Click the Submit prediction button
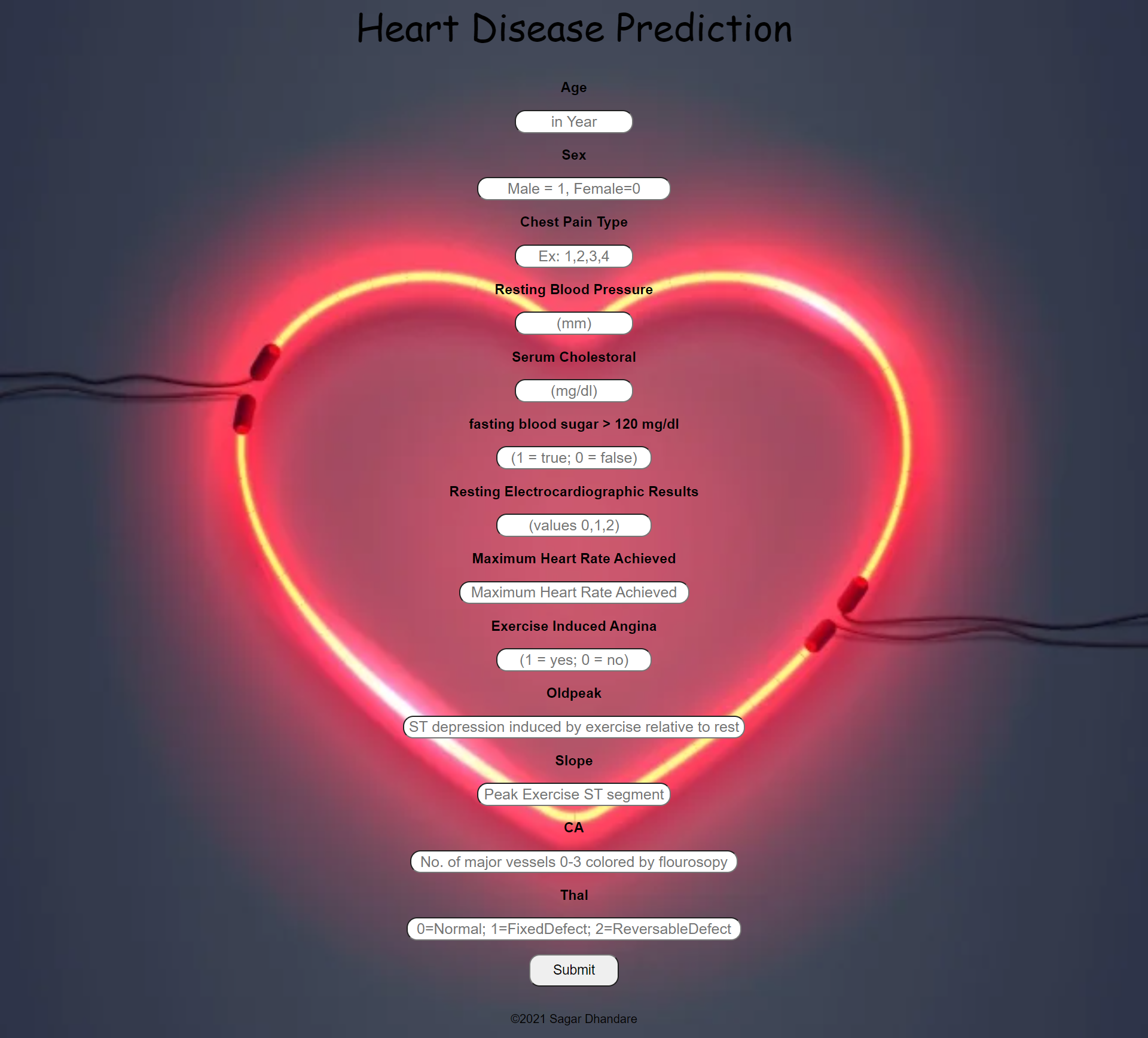 (x=573, y=969)
